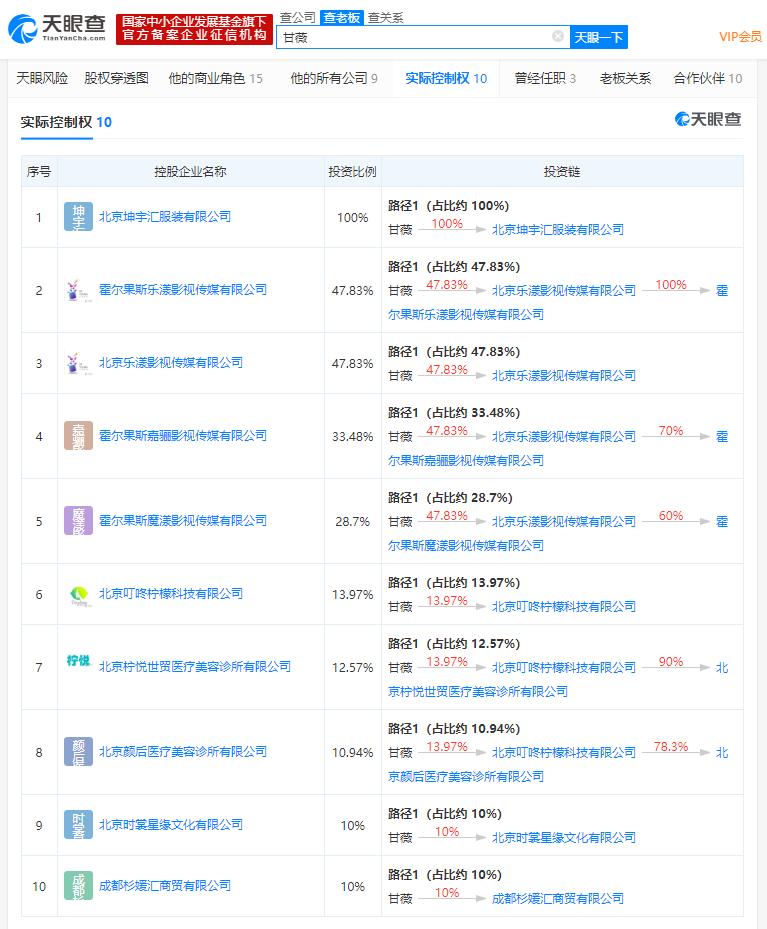Open row 6 link 北京叮咚柠檬科技有限公司 in name column

coord(171,594)
